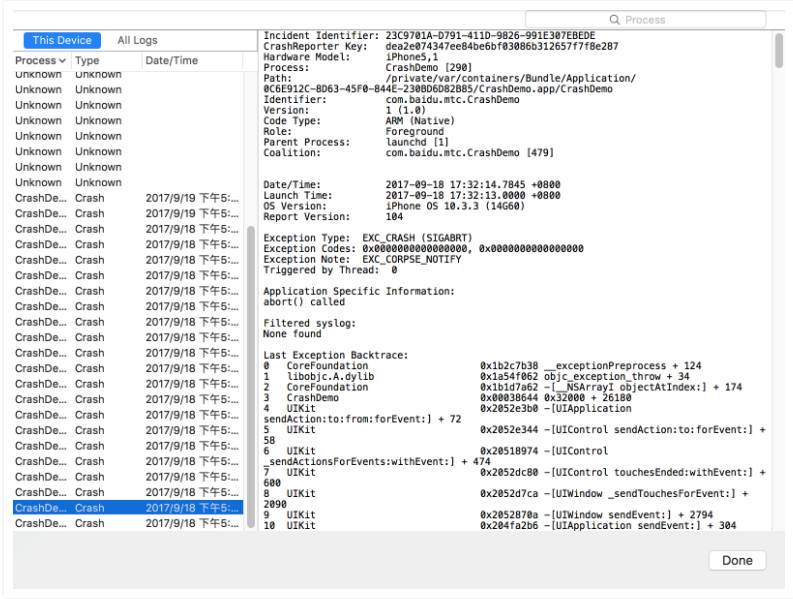
Task: Select the highlighted CrashDemo crash row
Action: click(x=128, y=507)
